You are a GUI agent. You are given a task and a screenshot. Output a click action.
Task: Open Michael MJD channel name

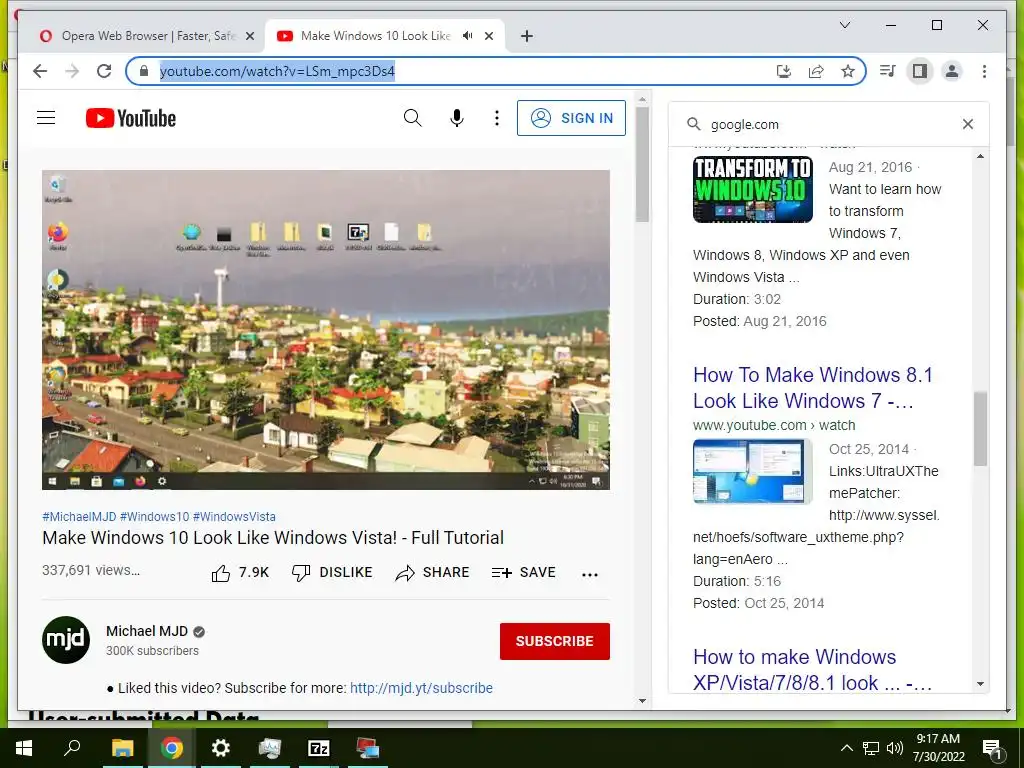click(147, 632)
